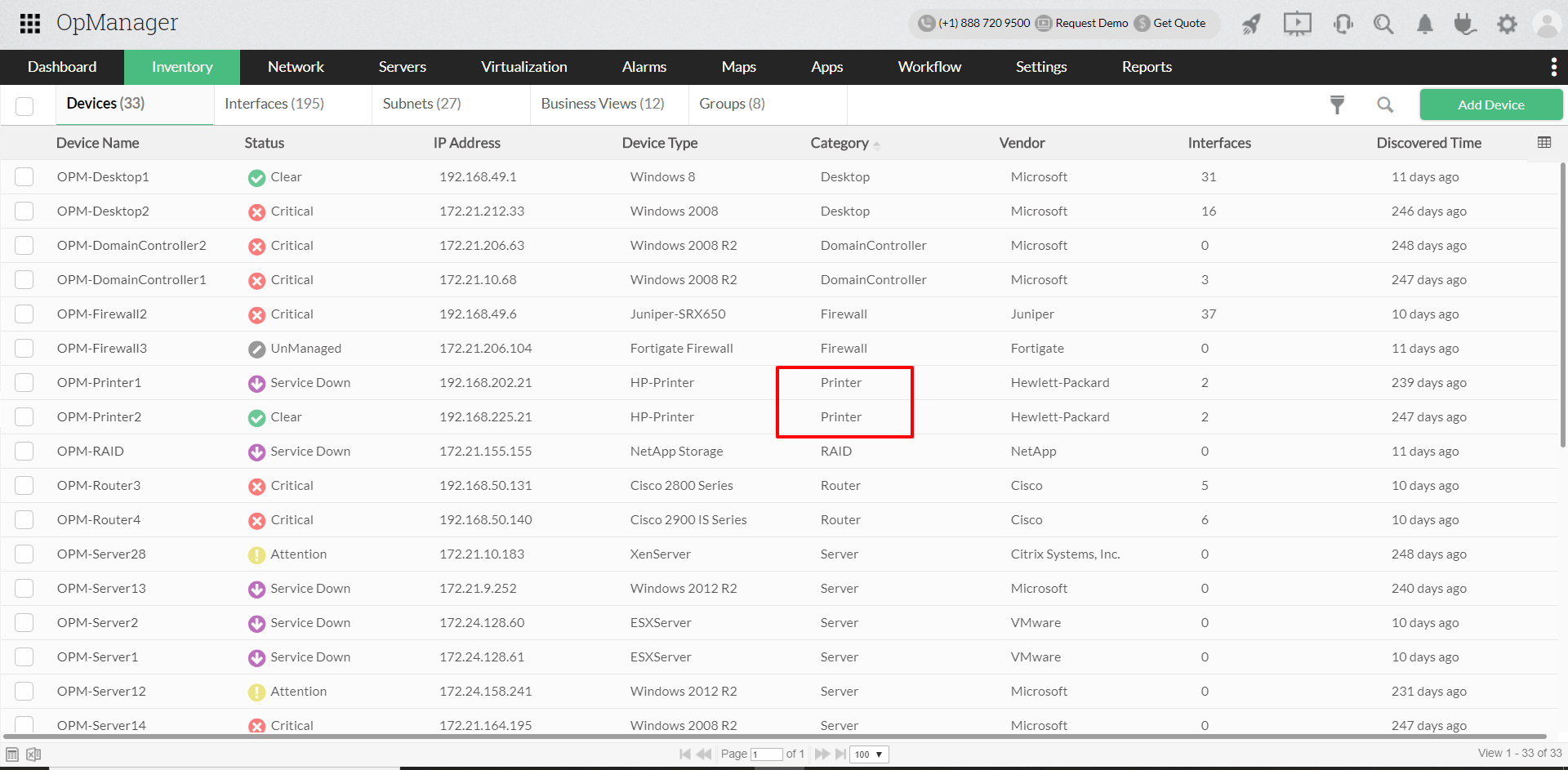Click the plug icon in header
The image size is (1568, 770).
[x=1465, y=24]
